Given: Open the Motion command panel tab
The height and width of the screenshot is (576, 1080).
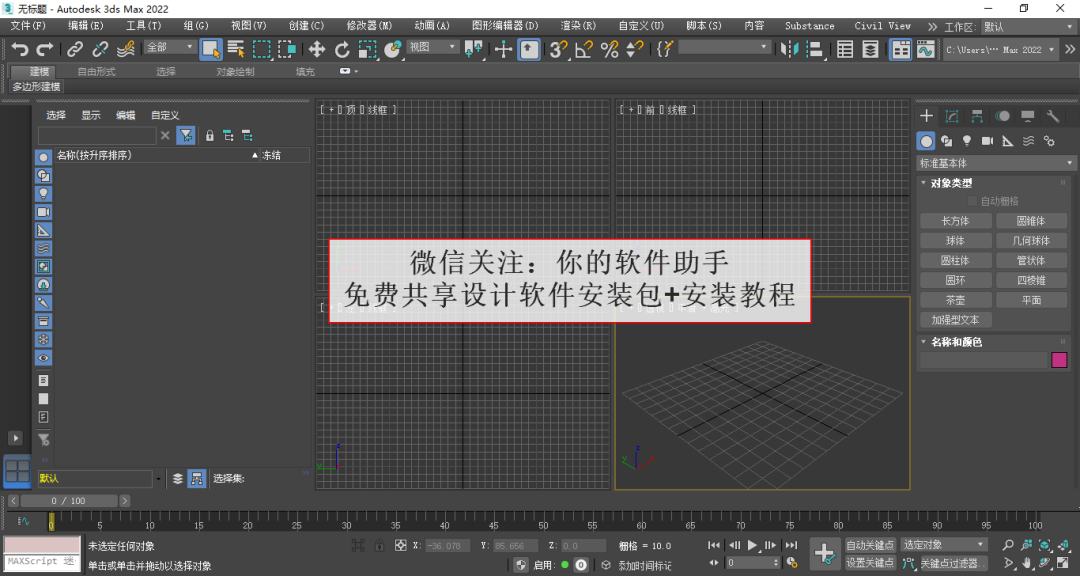Looking at the screenshot, I should pyautogui.click(x=1002, y=116).
